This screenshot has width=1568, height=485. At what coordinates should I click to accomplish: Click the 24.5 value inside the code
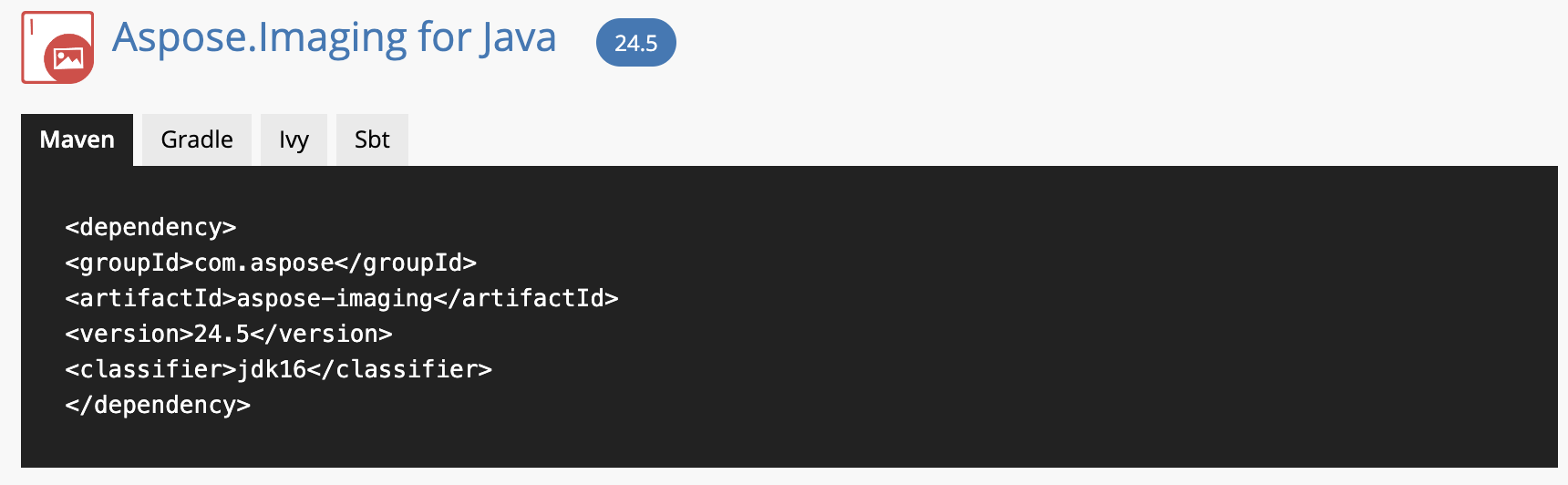tap(222, 335)
